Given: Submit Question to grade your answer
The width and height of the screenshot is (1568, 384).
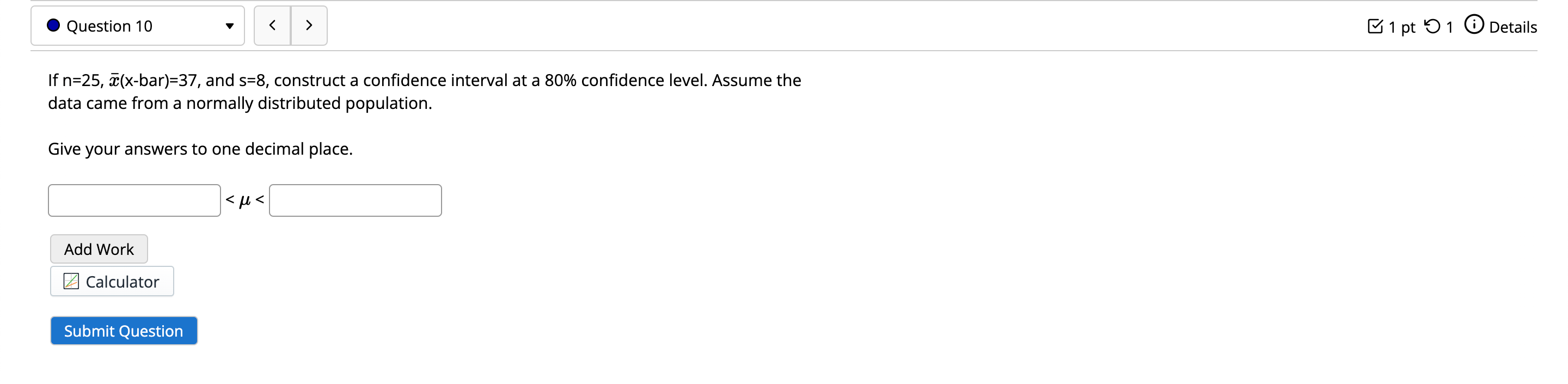Looking at the screenshot, I should [x=124, y=331].
